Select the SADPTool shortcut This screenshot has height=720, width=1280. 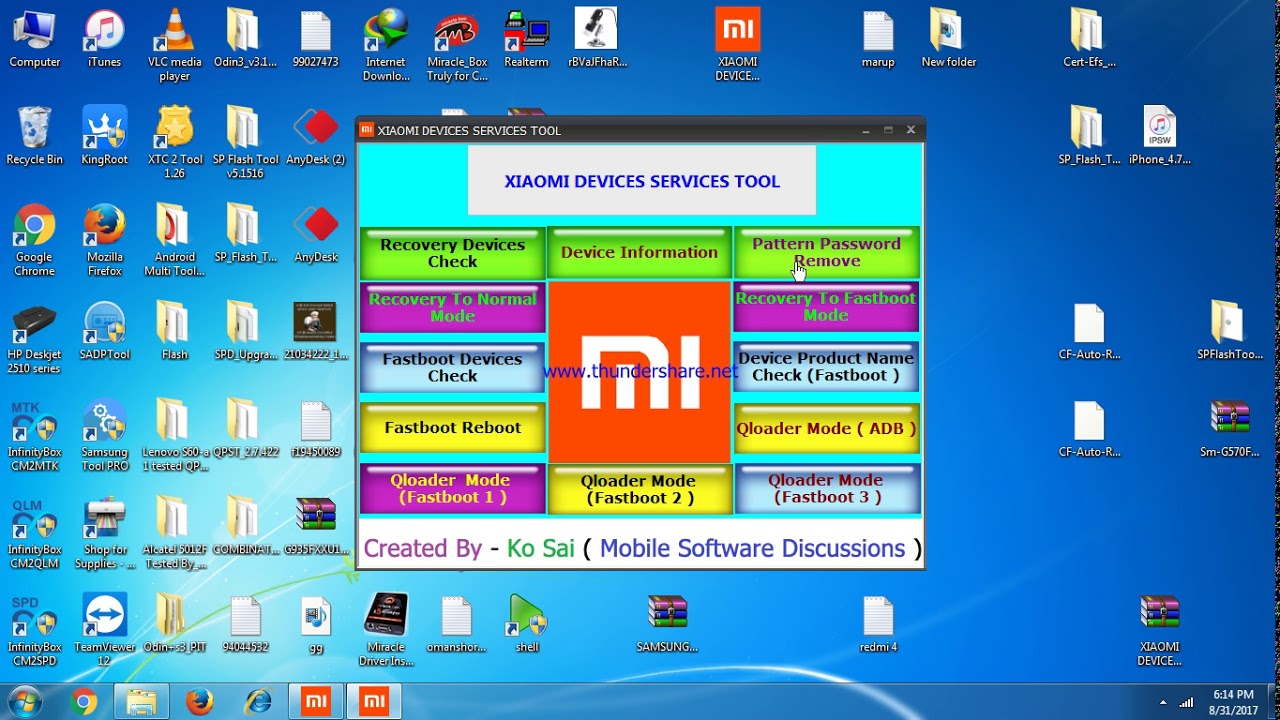tap(104, 331)
